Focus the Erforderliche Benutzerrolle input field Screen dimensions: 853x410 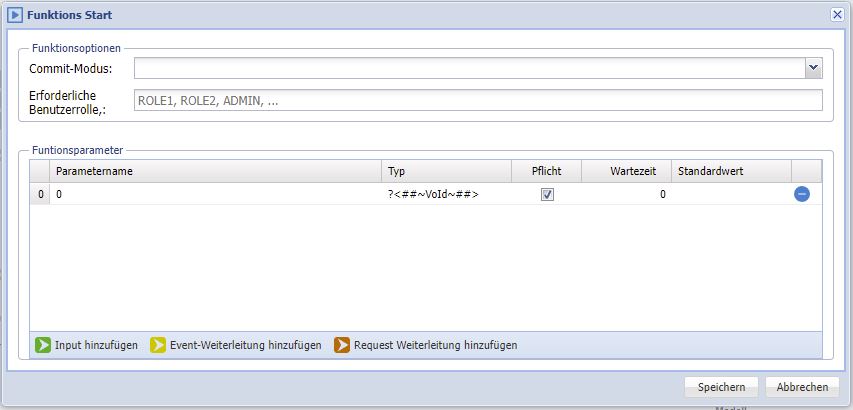point(477,100)
